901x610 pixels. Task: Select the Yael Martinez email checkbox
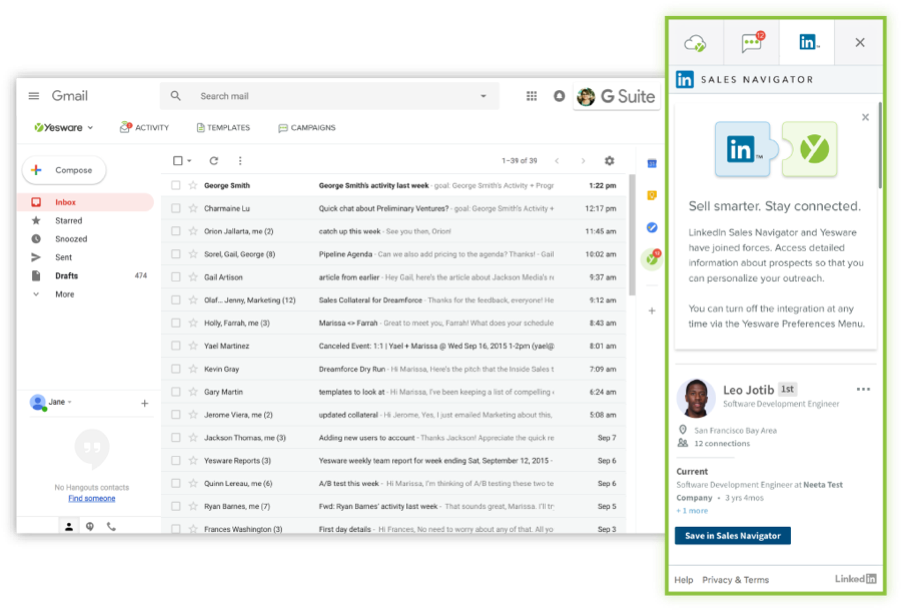[176, 346]
